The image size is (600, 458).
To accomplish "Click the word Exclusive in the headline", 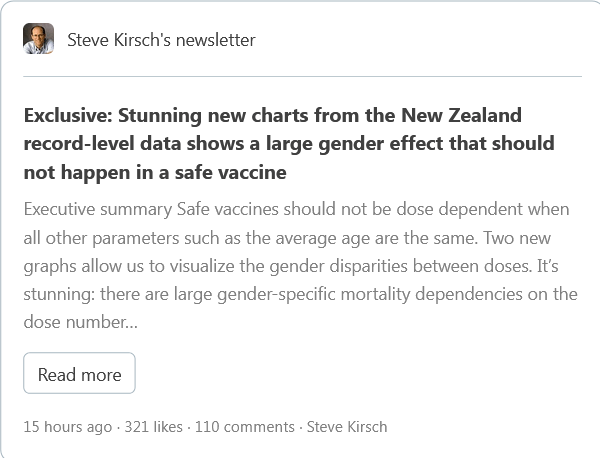I will tap(64, 115).
